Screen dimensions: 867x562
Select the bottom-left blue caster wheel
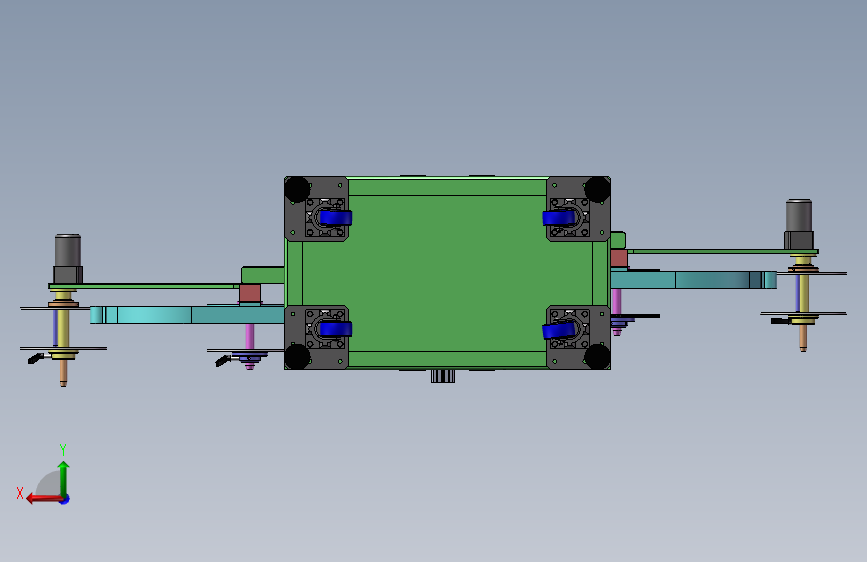click(335, 329)
